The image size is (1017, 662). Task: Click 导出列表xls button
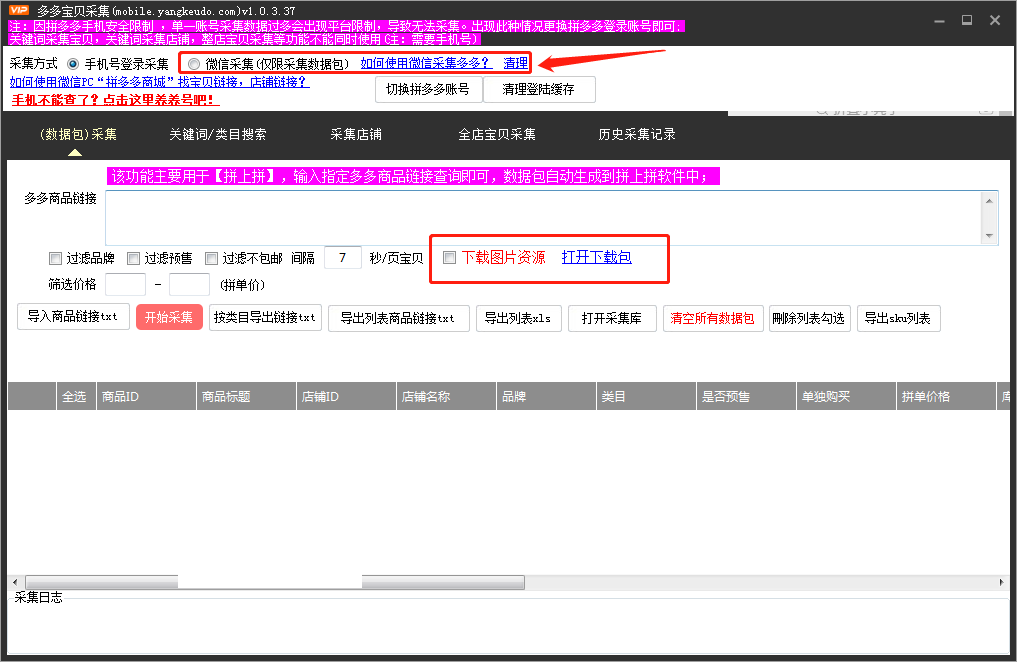(x=518, y=318)
